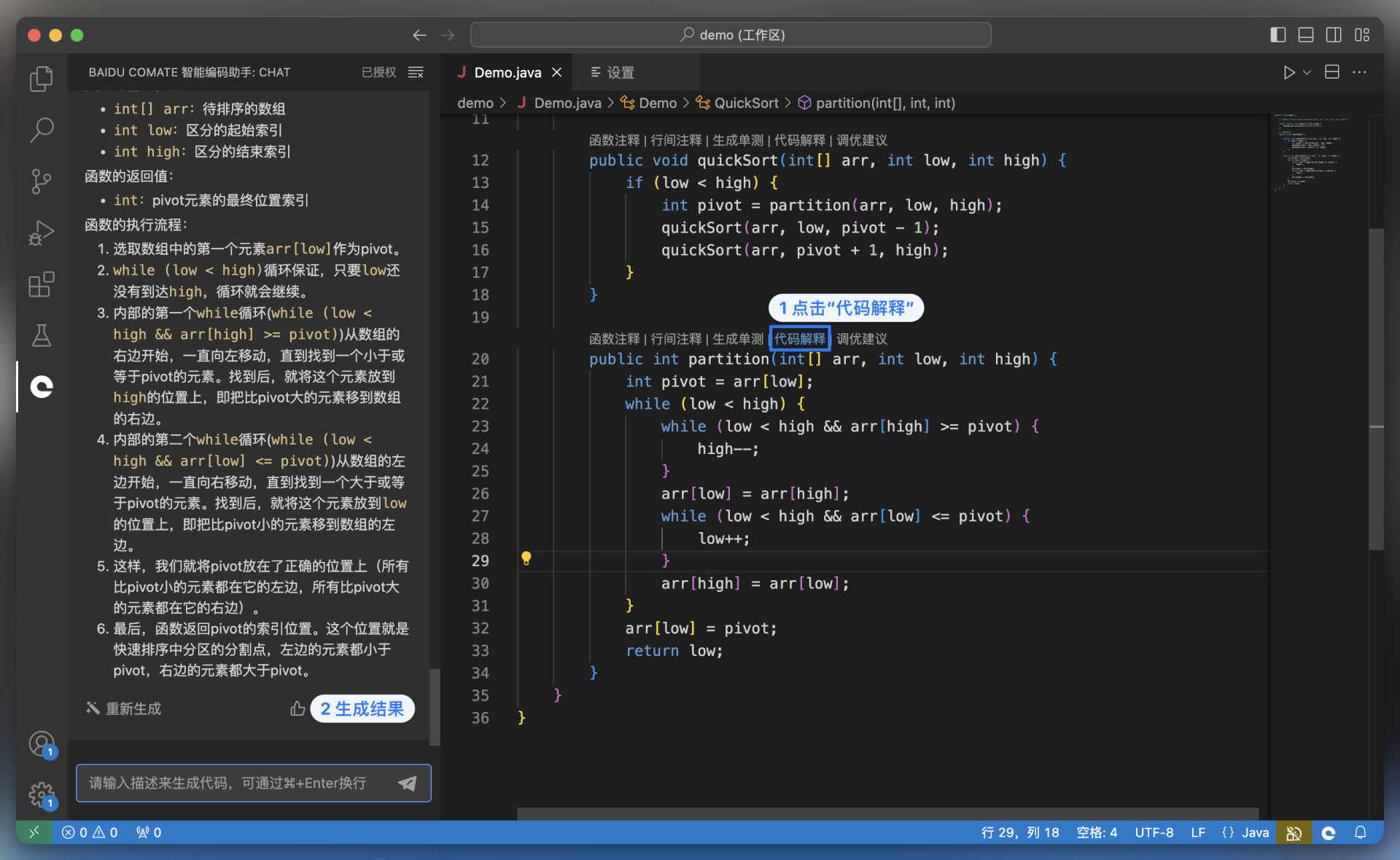Click 重新生成 regenerate button
Viewport: 1400px width, 860px height.
point(124,708)
